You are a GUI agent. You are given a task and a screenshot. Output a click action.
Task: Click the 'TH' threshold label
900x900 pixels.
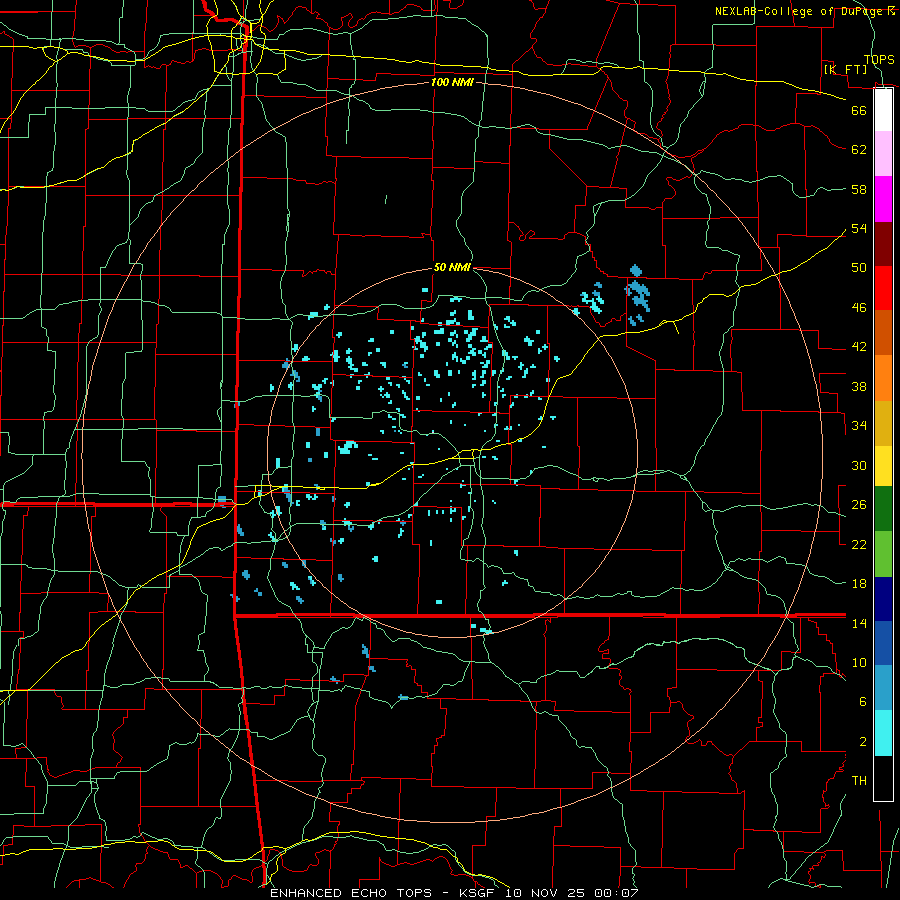click(x=859, y=781)
